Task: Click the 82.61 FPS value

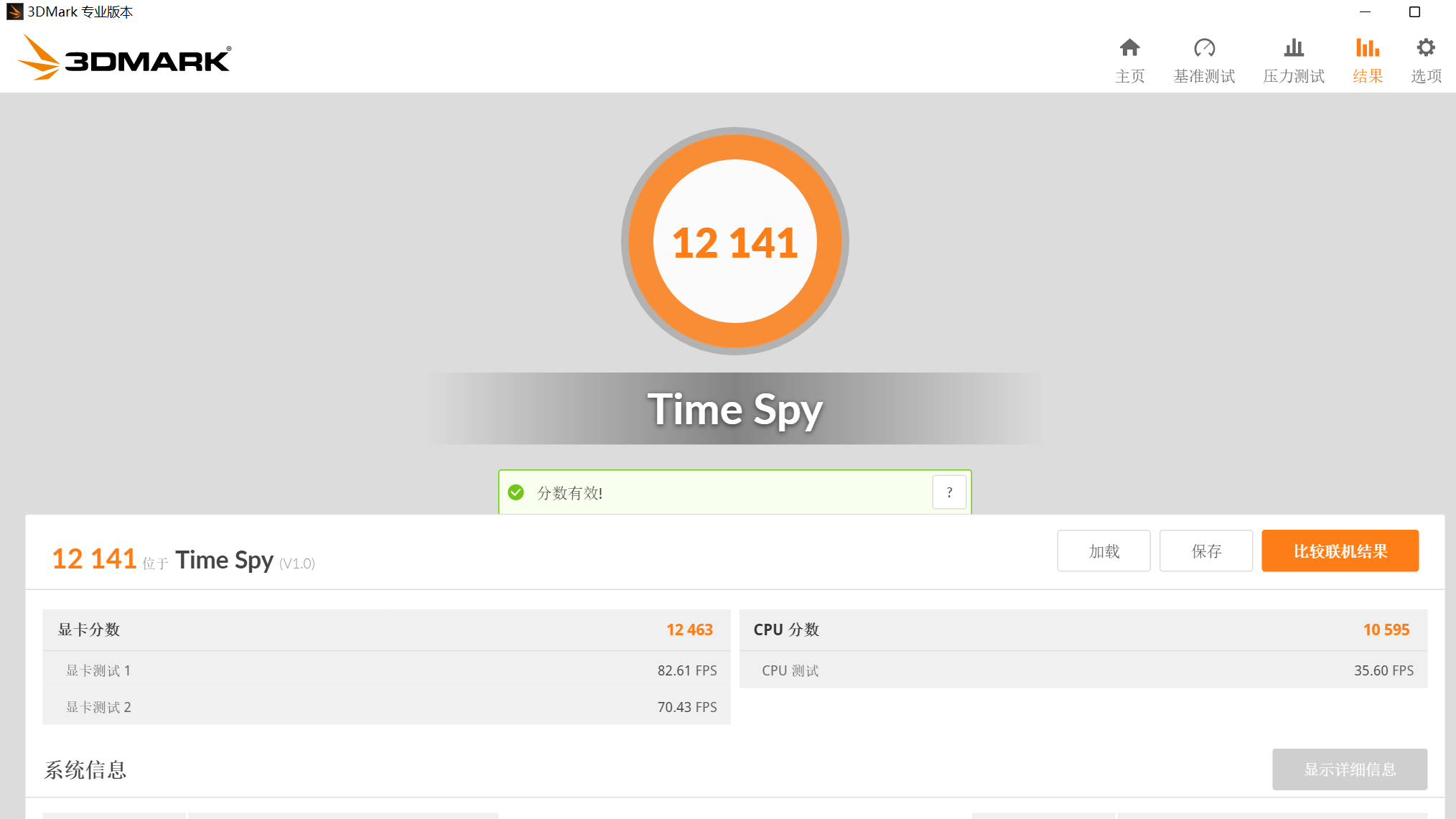Action: 687,670
